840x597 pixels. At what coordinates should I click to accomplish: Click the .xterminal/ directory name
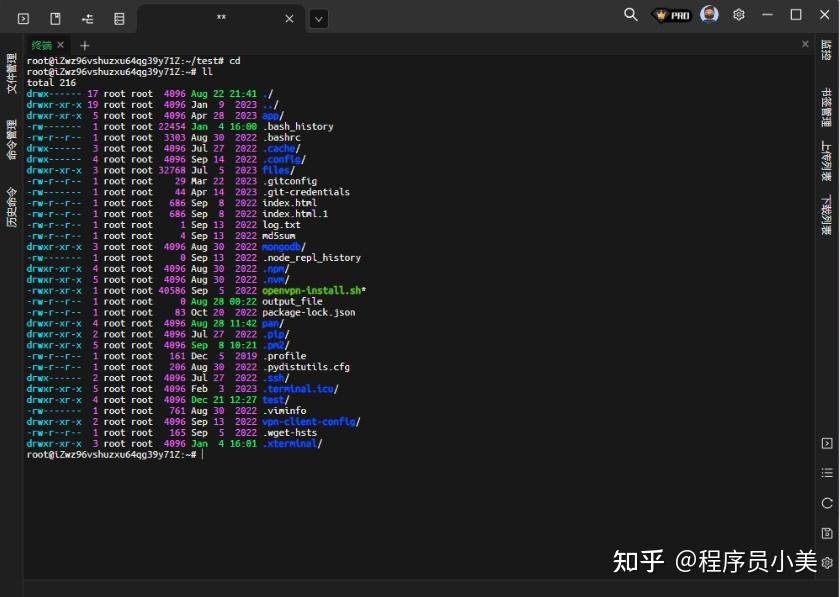click(x=292, y=444)
